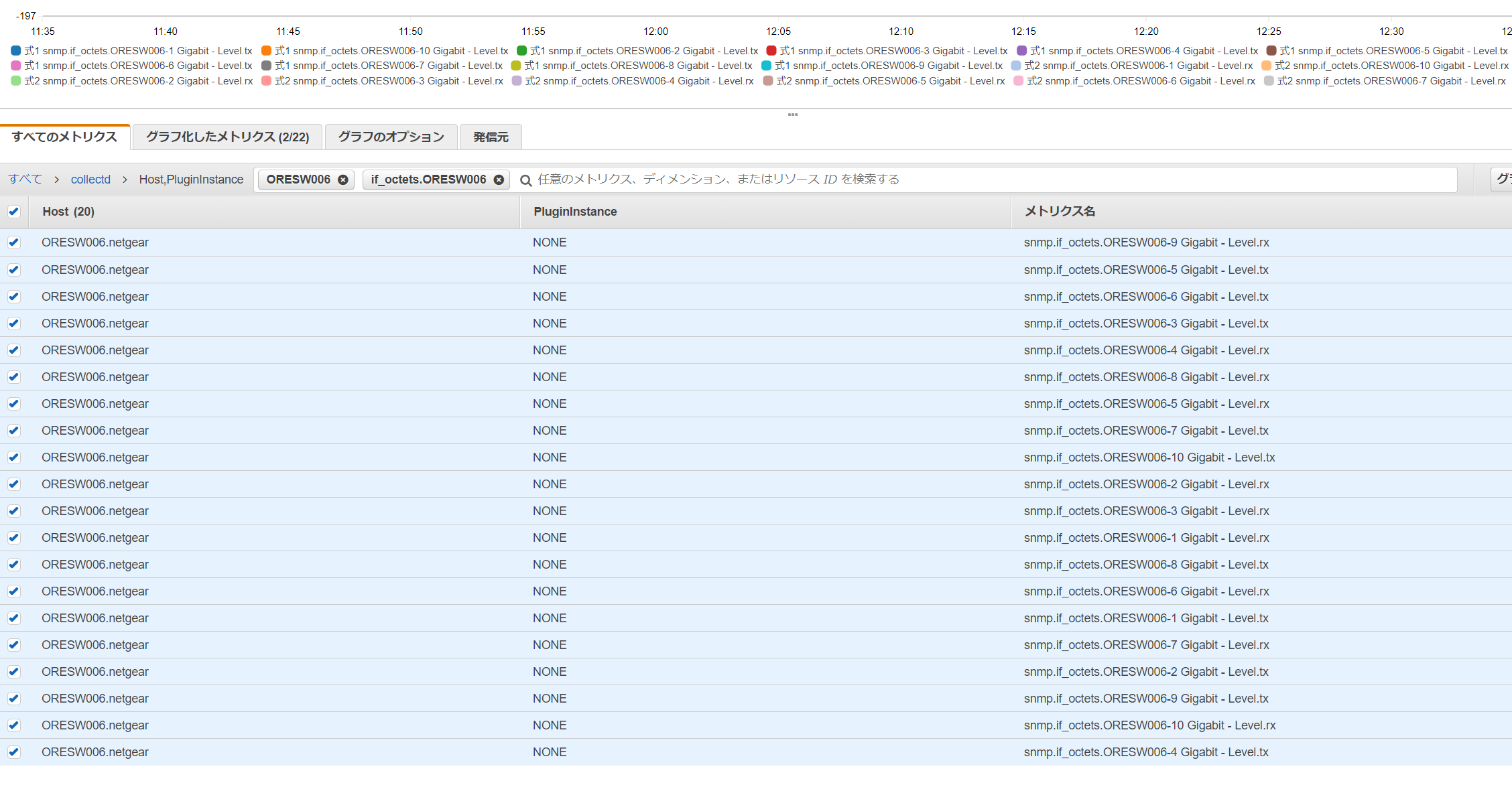The width and height of the screenshot is (1512, 785).
Task: Click the すべて breadcrumb link
Action: tap(25, 180)
